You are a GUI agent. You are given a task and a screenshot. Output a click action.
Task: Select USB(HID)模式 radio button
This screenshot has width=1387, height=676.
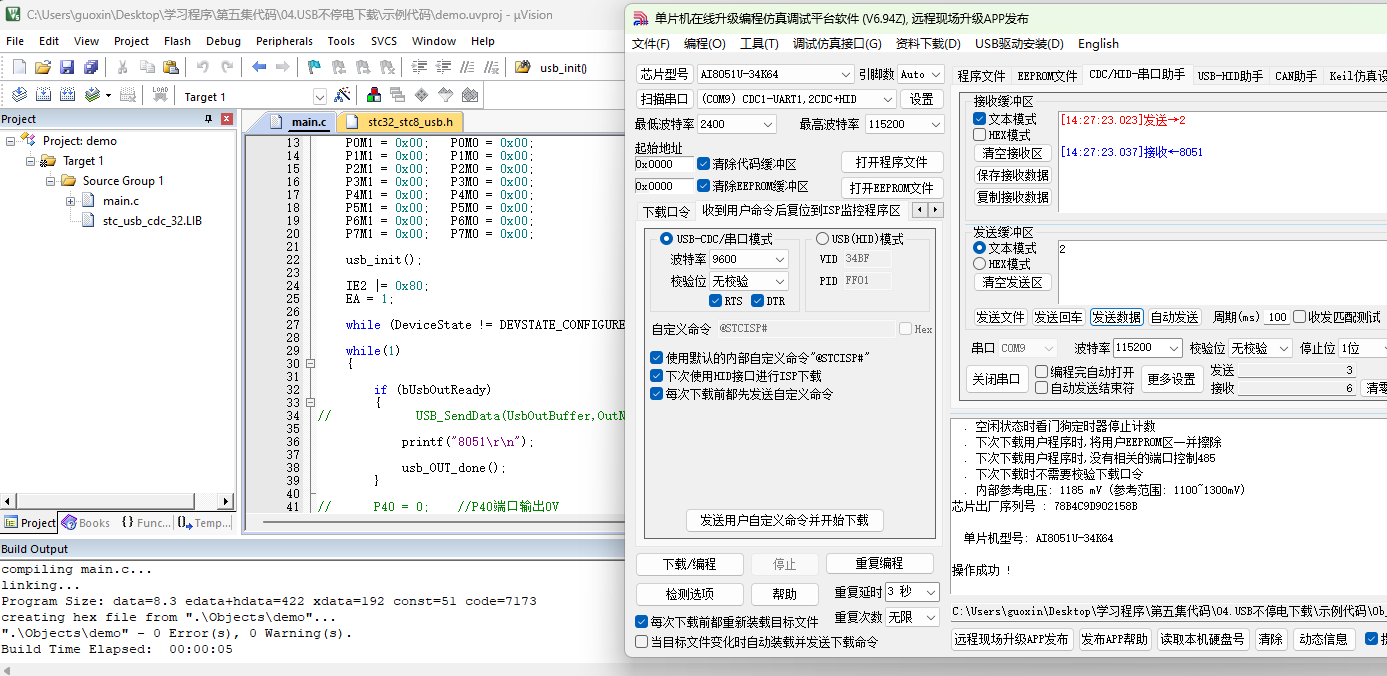pos(823,239)
